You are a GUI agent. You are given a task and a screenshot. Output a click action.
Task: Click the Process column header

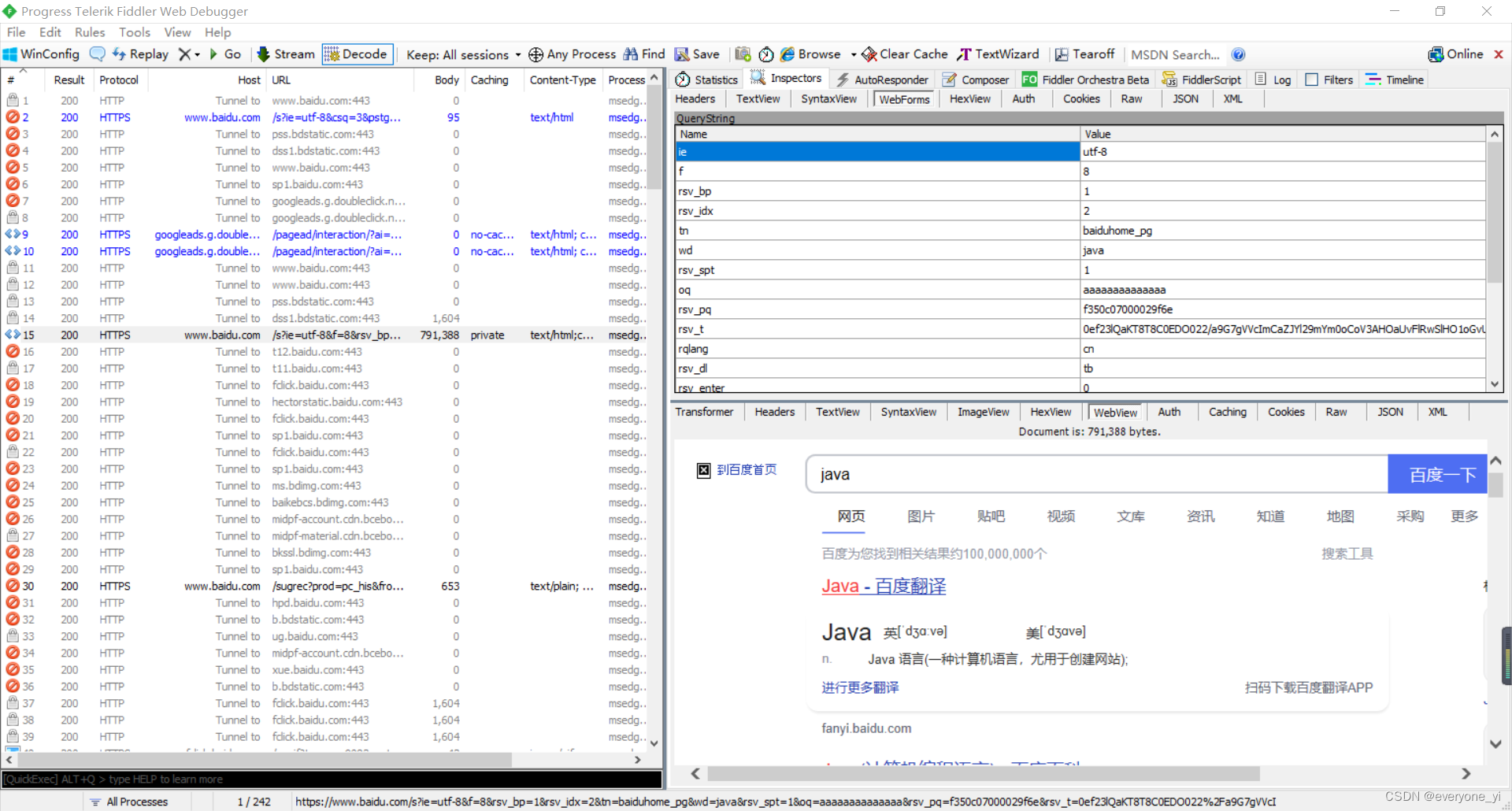(x=626, y=80)
